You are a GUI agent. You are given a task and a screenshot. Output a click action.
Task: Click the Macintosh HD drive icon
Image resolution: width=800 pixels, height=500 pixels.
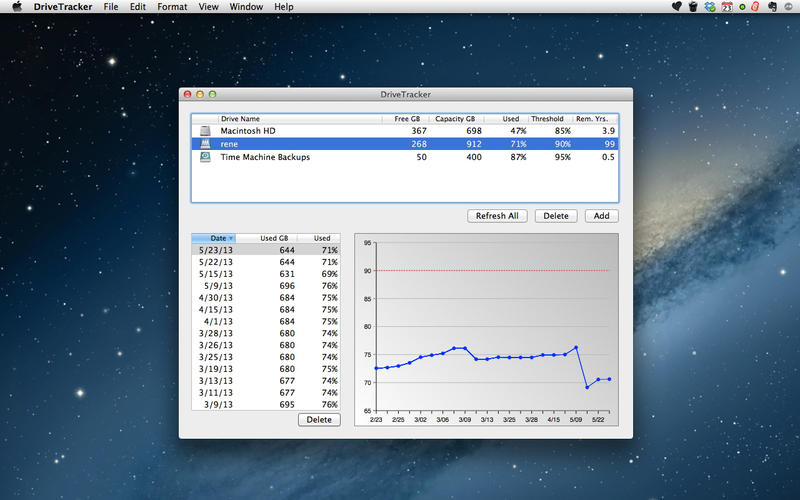click(x=205, y=131)
